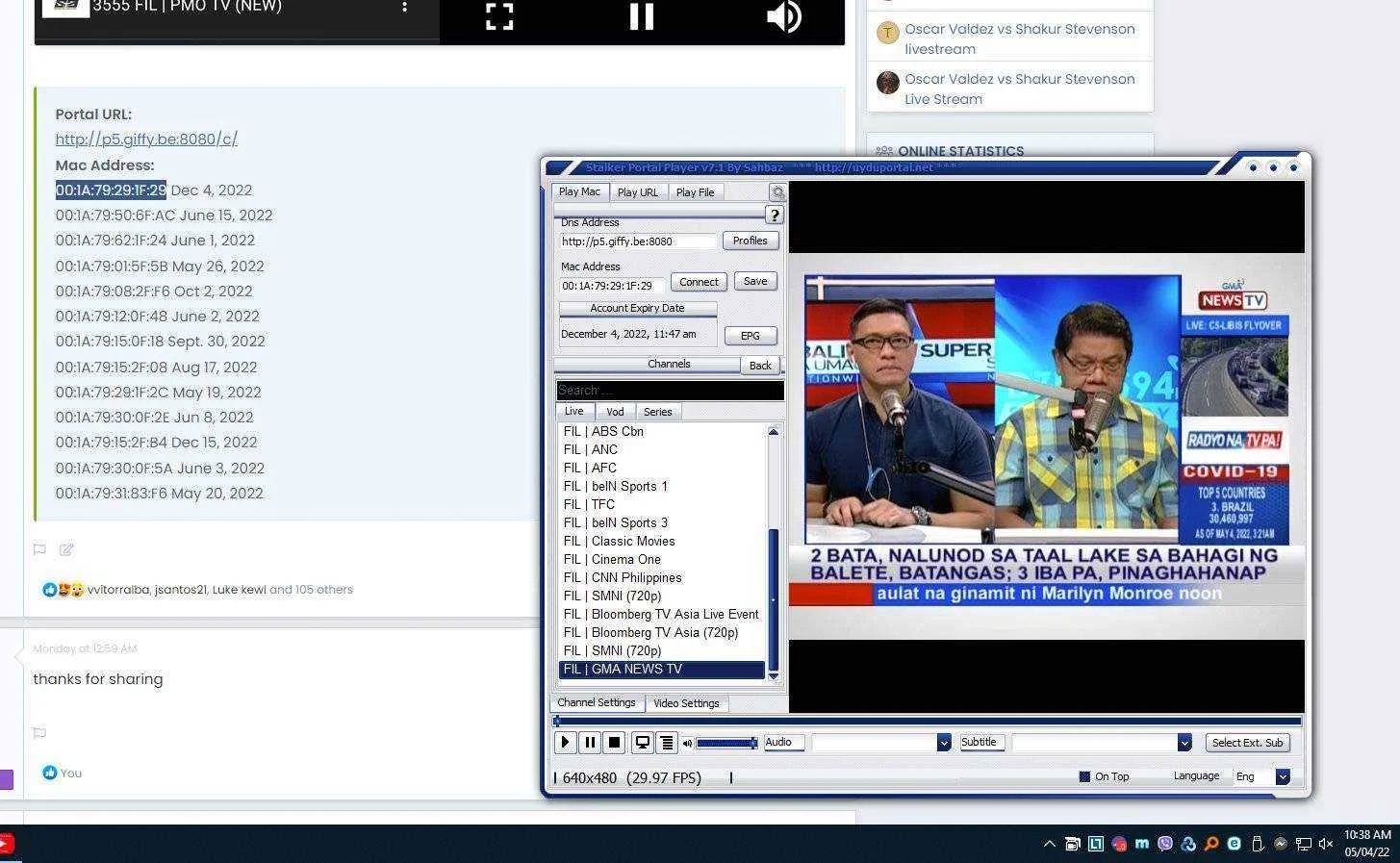Click the USB safely remove icon in tray

point(1257,844)
